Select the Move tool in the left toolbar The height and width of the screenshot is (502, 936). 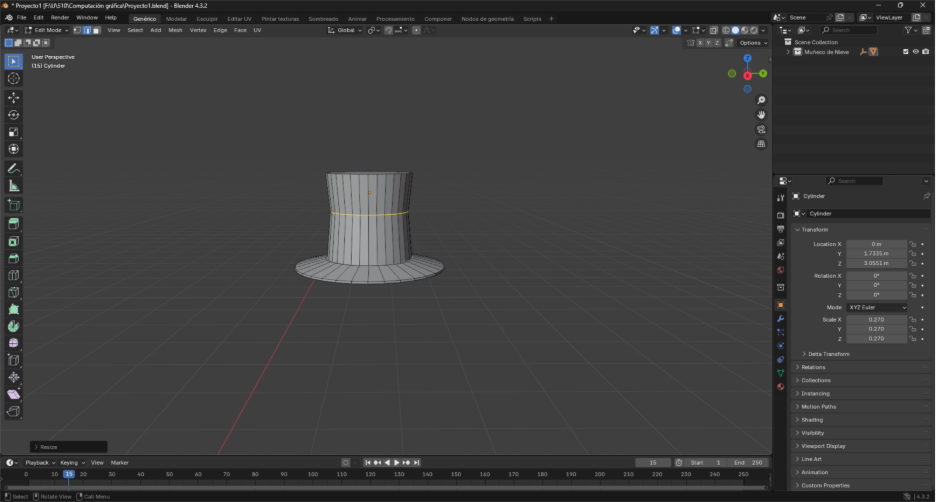click(14, 97)
